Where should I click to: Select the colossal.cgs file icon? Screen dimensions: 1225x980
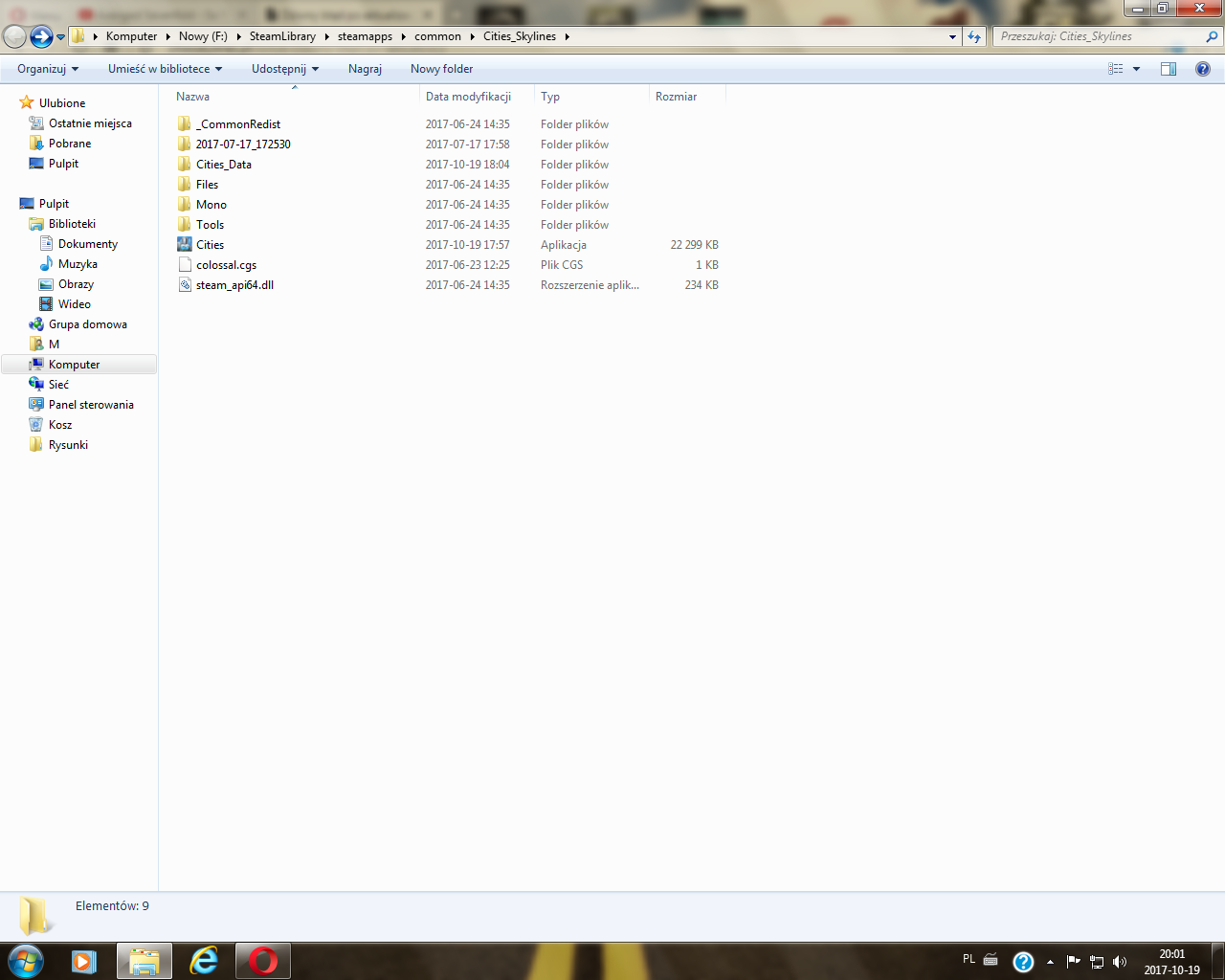click(185, 265)
